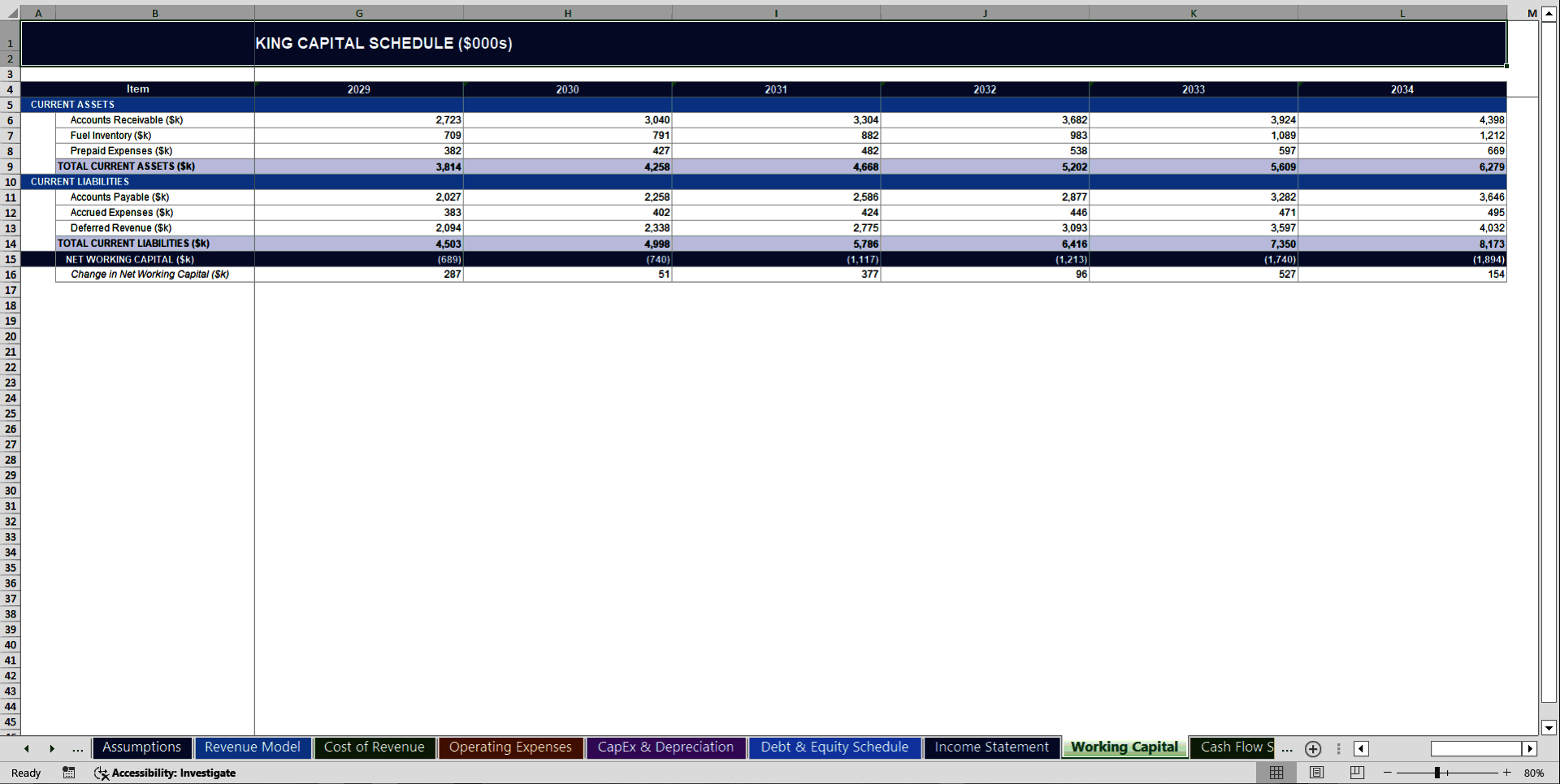The width and height of the screenshot is (1560, 784).
Task: Switch to Page Layout view
Action: click(x=1316, y=773)
